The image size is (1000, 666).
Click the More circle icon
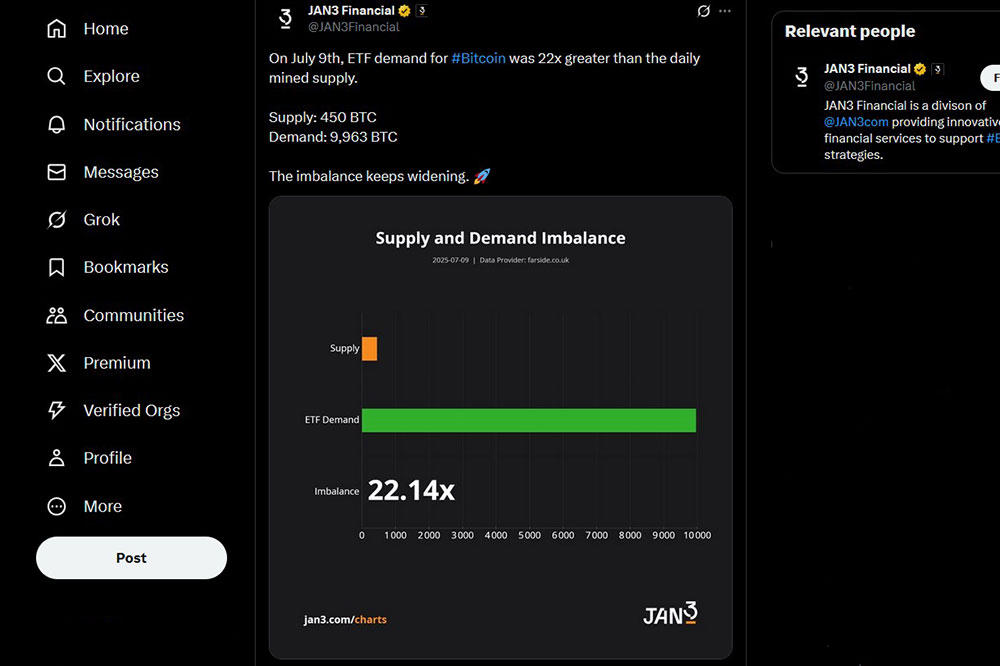(56, 506)
